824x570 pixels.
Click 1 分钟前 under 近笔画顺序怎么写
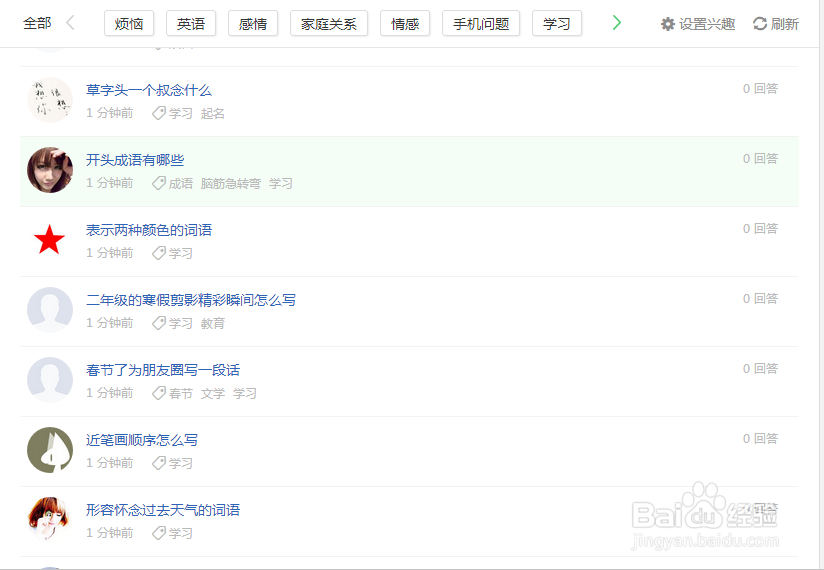coord(109,463)
